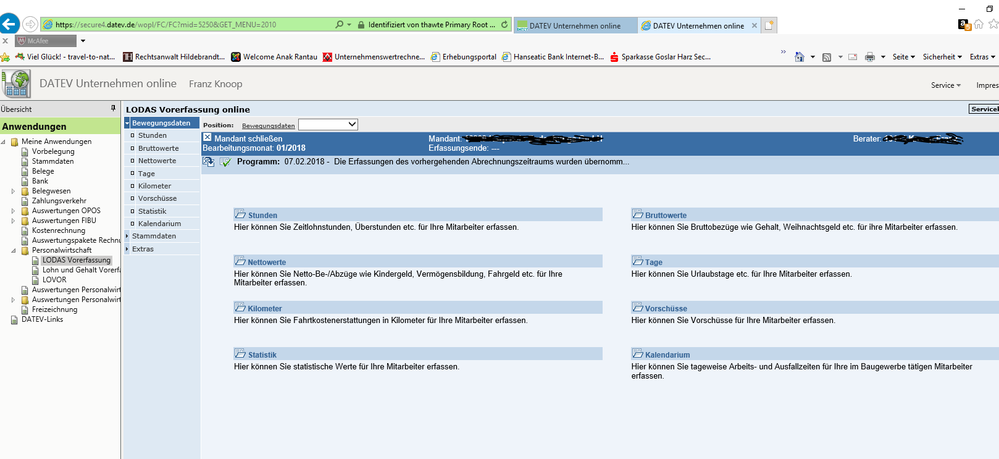Select Bruttowerte in the Bewegungsdaten side menu

(158, 148)
